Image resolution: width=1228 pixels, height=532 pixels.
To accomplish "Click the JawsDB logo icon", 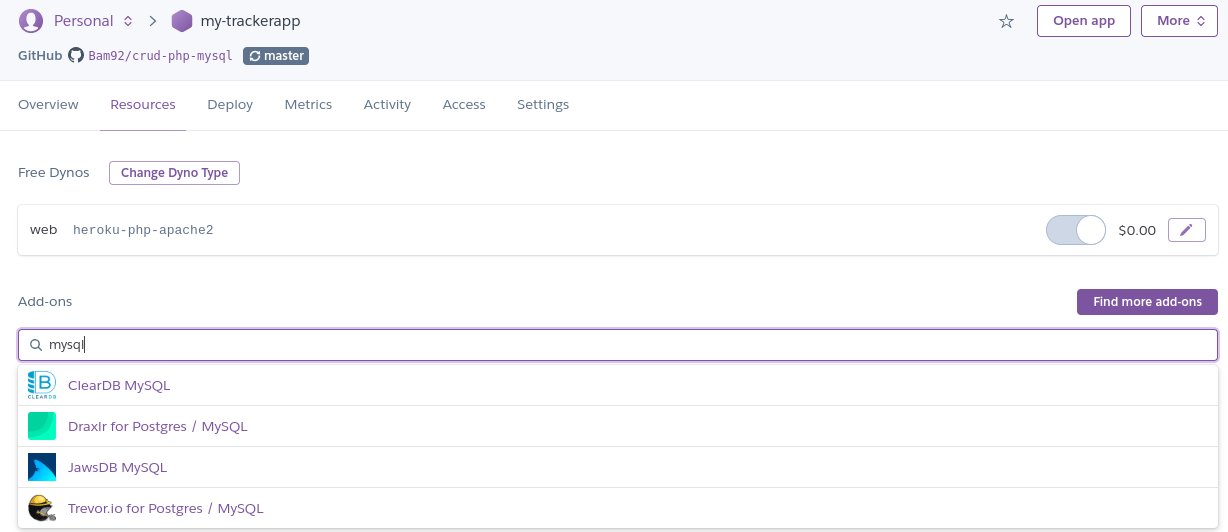I will [42, 467].
